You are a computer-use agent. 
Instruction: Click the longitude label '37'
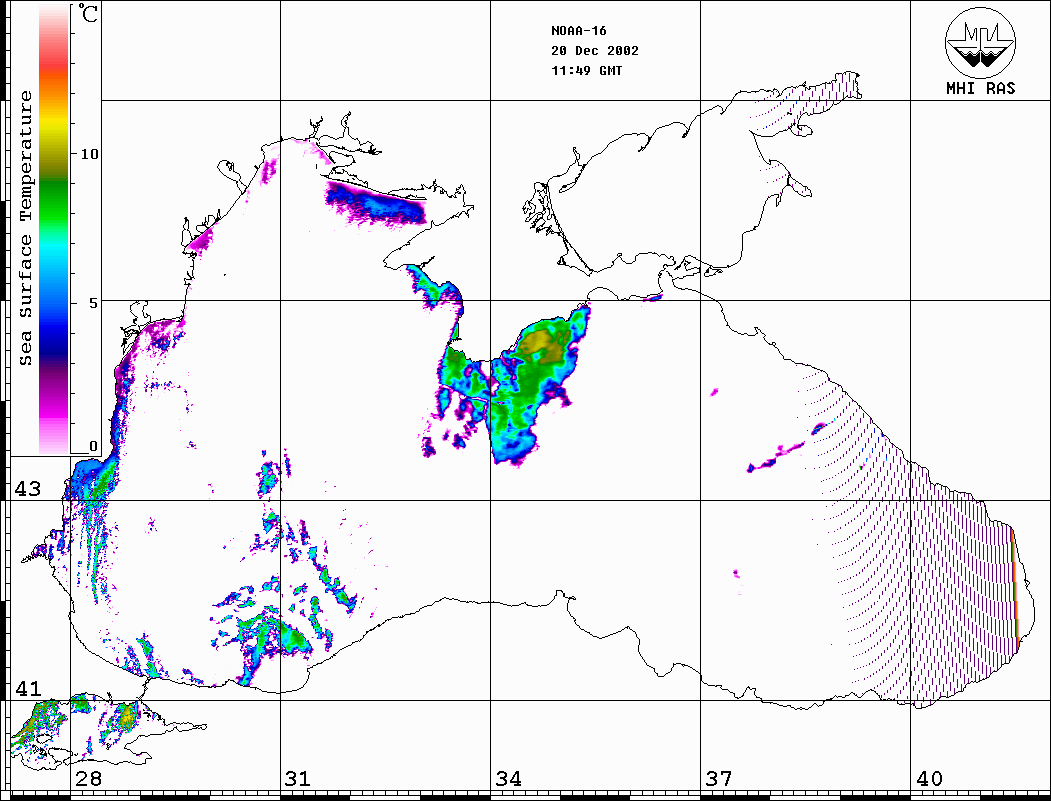[719, 779]
